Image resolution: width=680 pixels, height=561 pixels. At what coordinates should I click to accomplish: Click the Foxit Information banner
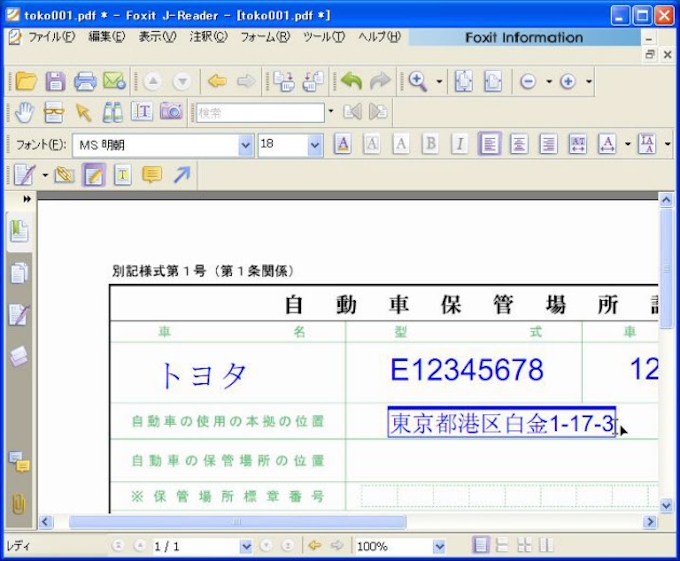coord(523,38)
